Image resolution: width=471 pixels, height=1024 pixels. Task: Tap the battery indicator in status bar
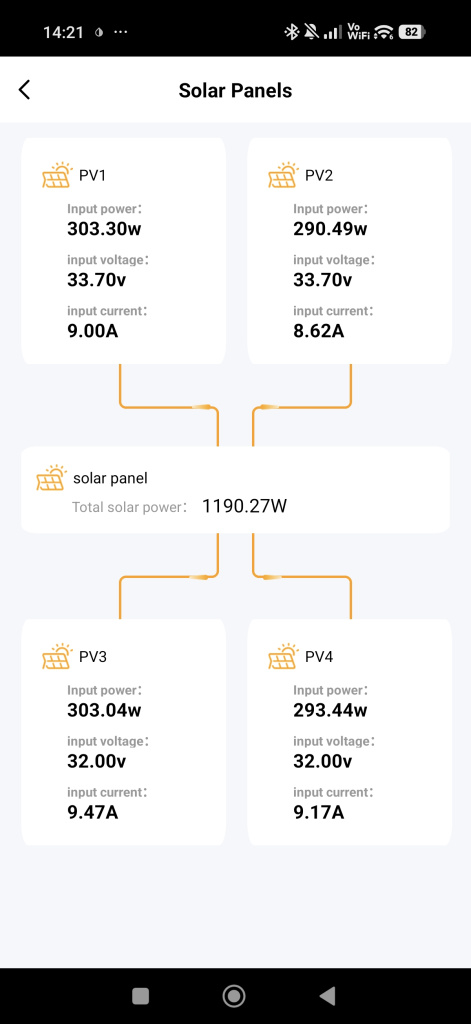pyautogui.click(x=412, y=31)
